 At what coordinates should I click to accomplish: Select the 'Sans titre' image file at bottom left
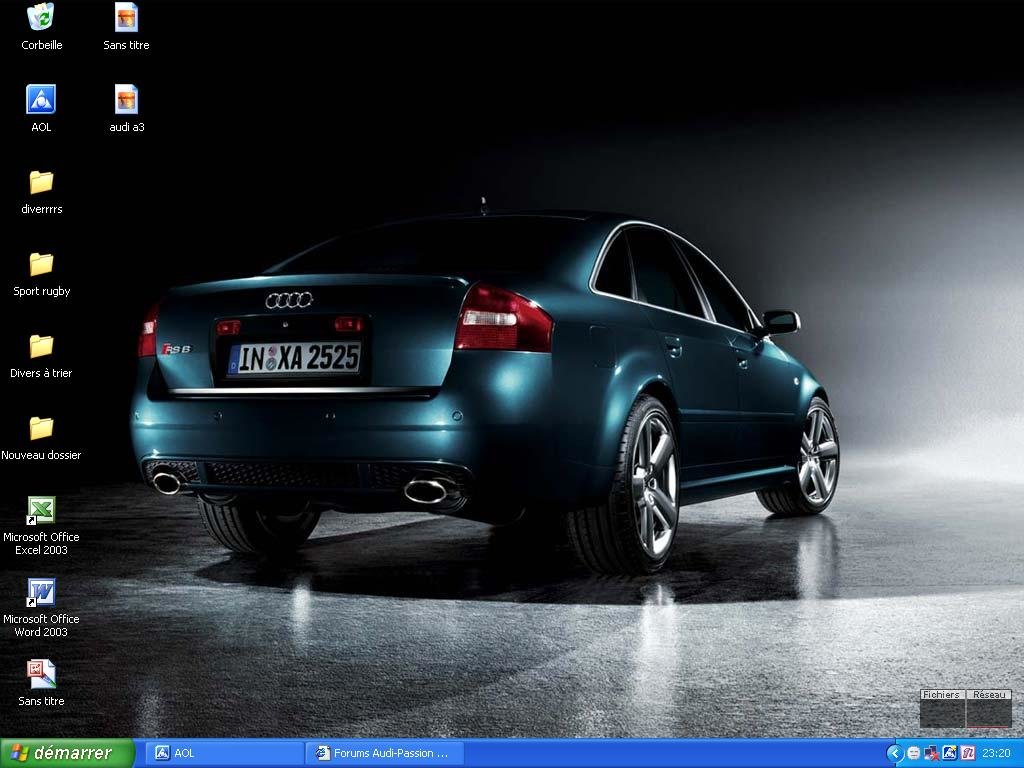point(41,674)
